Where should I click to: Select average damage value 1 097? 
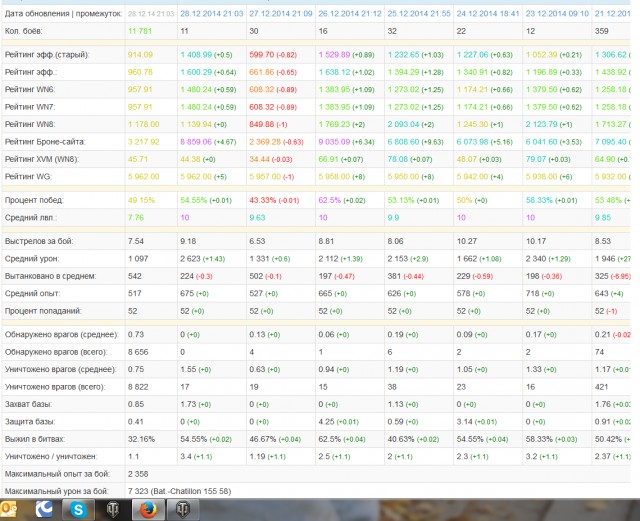click(138, 258)
